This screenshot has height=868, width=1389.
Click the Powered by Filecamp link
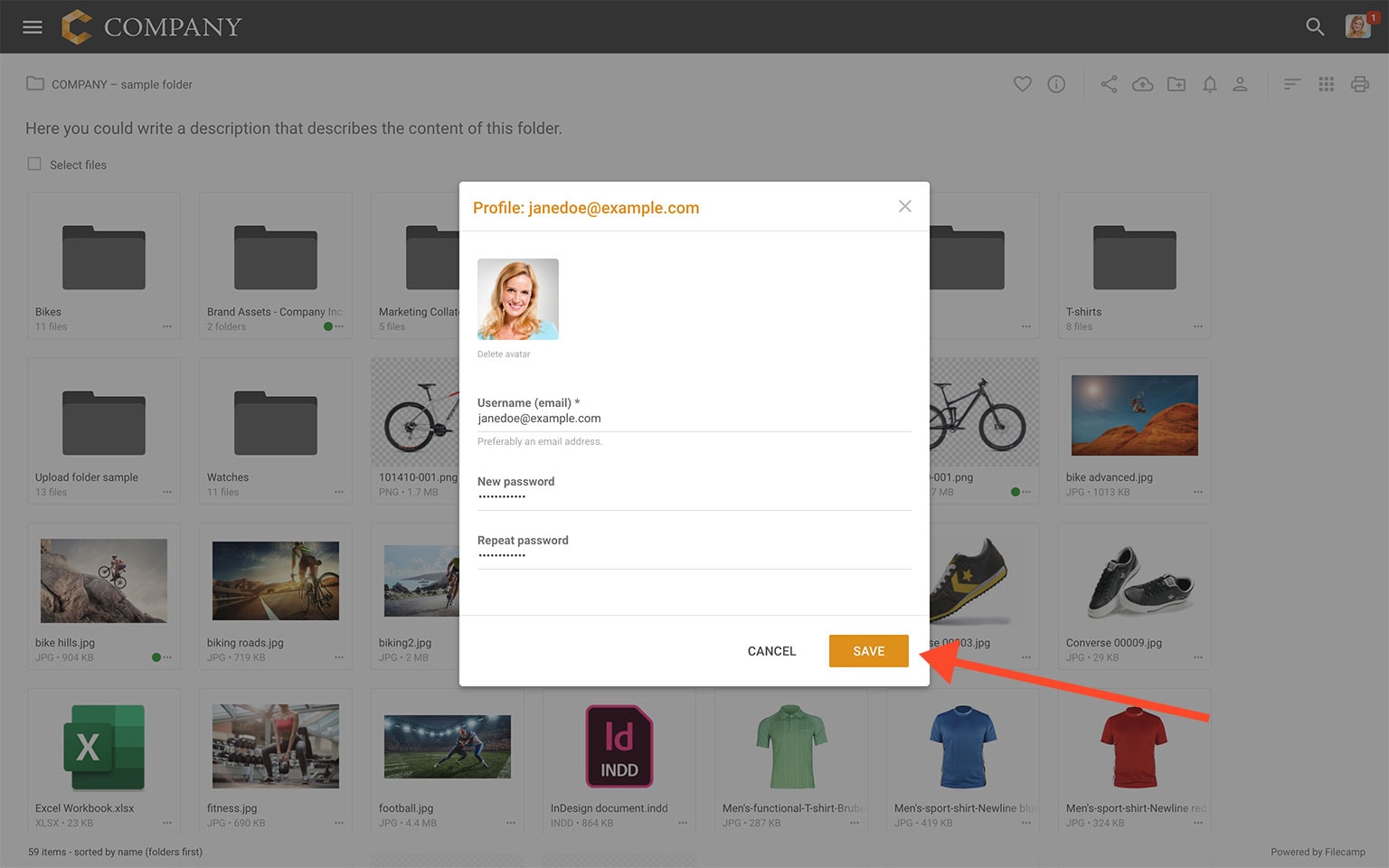1318,852
